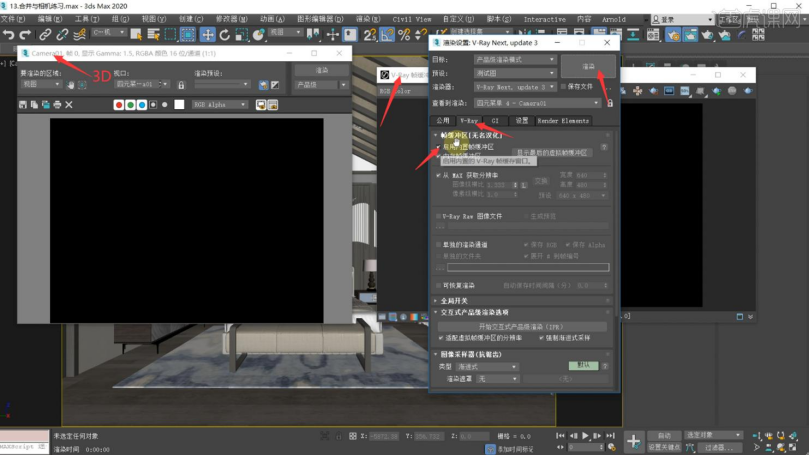Enable resumable rendering checkbox

pos(439,285)
